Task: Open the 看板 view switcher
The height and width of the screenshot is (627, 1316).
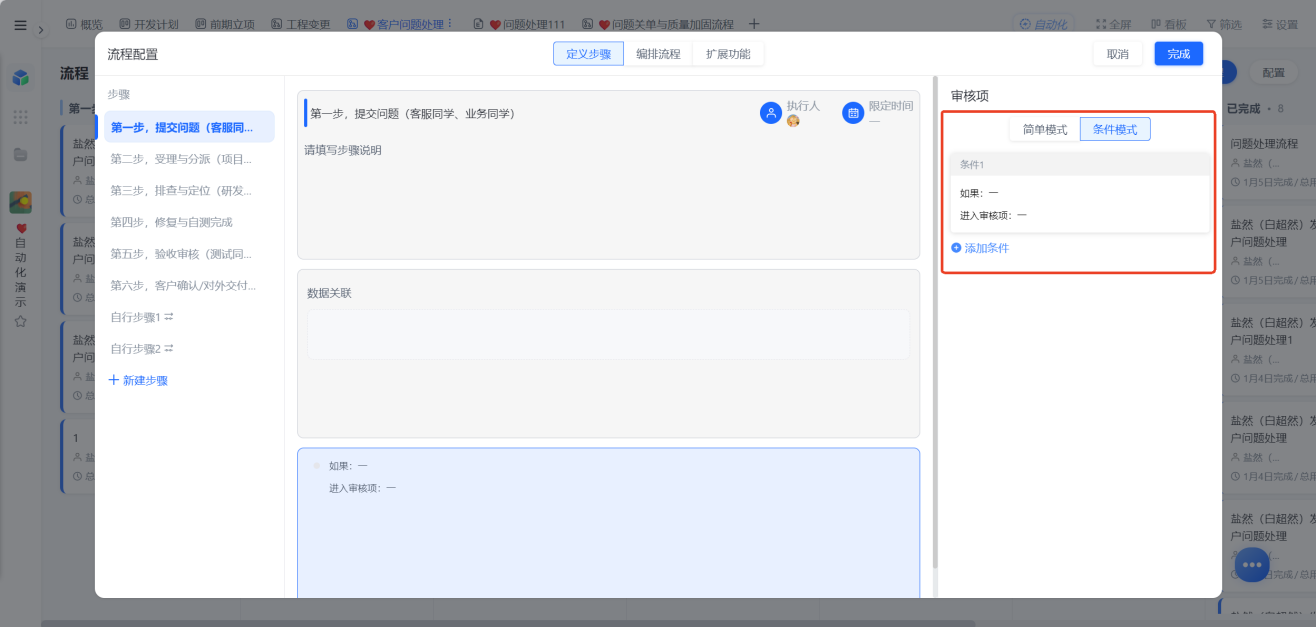Action: click(1169, 24)
